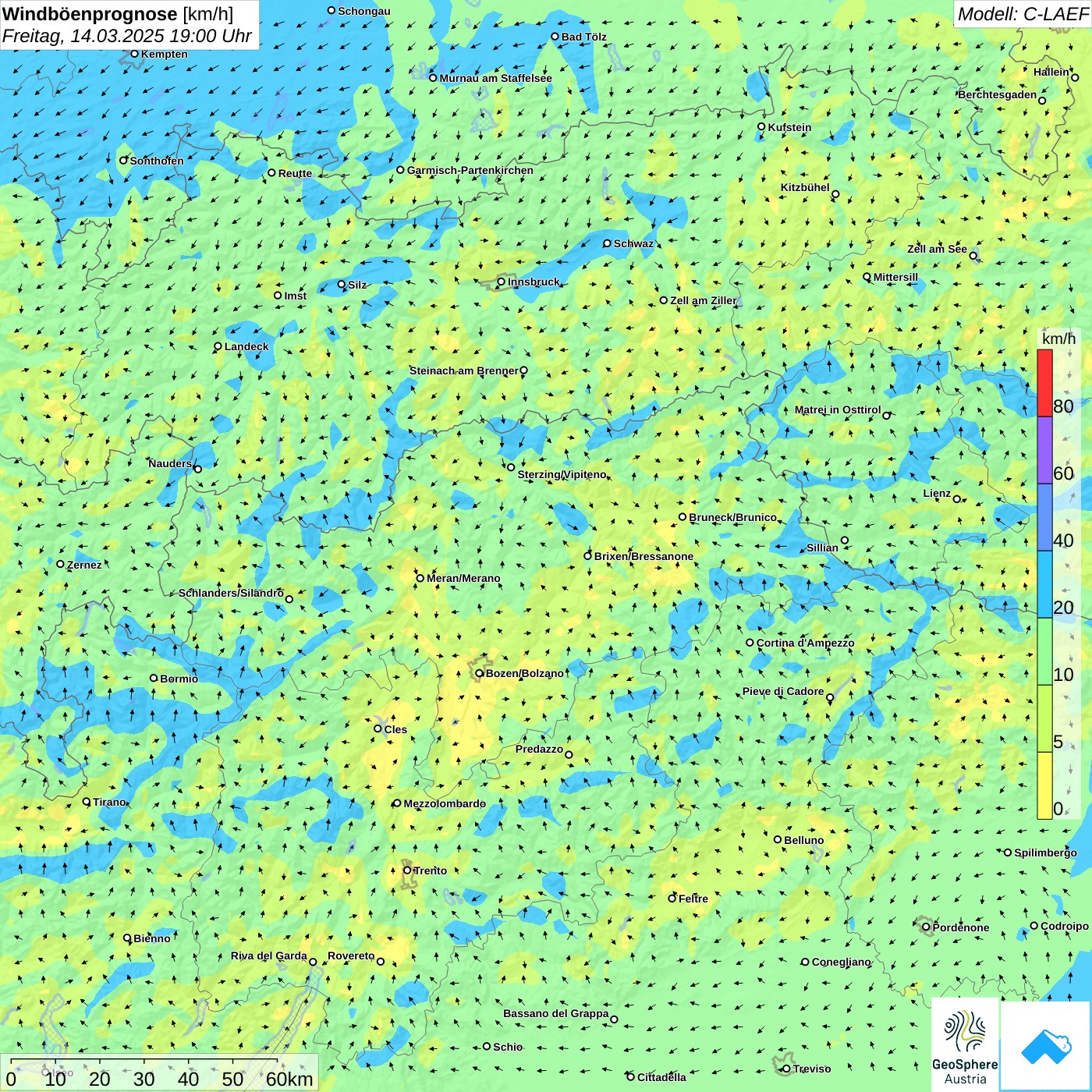Click the Matrei in Osttirol label
Image resolution: width=1092 pixels, height=1092 pixels.
(x=838, y=409)
